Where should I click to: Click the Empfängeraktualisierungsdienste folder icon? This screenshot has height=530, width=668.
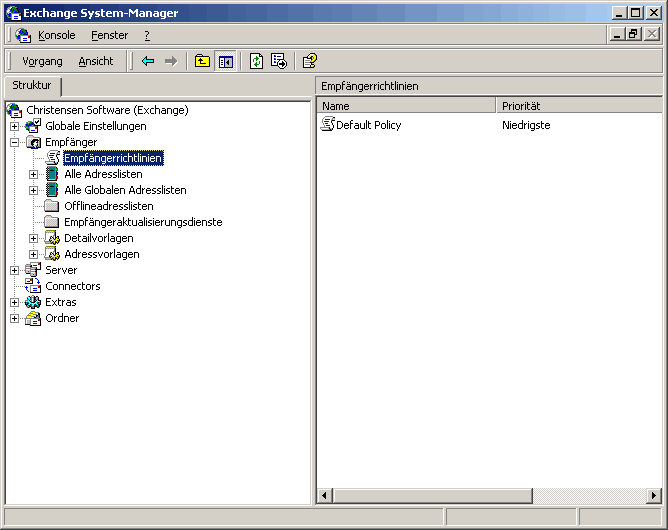click(x=52, y=222)
